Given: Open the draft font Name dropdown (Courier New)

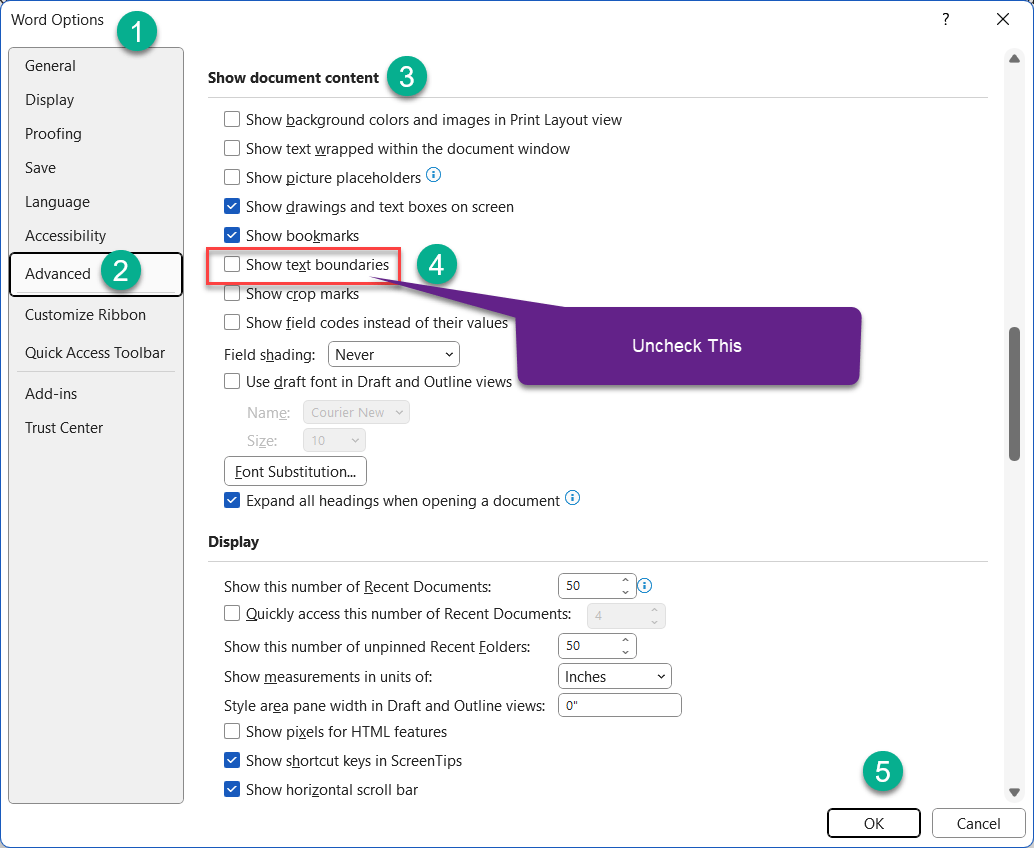Looking at the screenshot, I should click(x=356, y=413).
